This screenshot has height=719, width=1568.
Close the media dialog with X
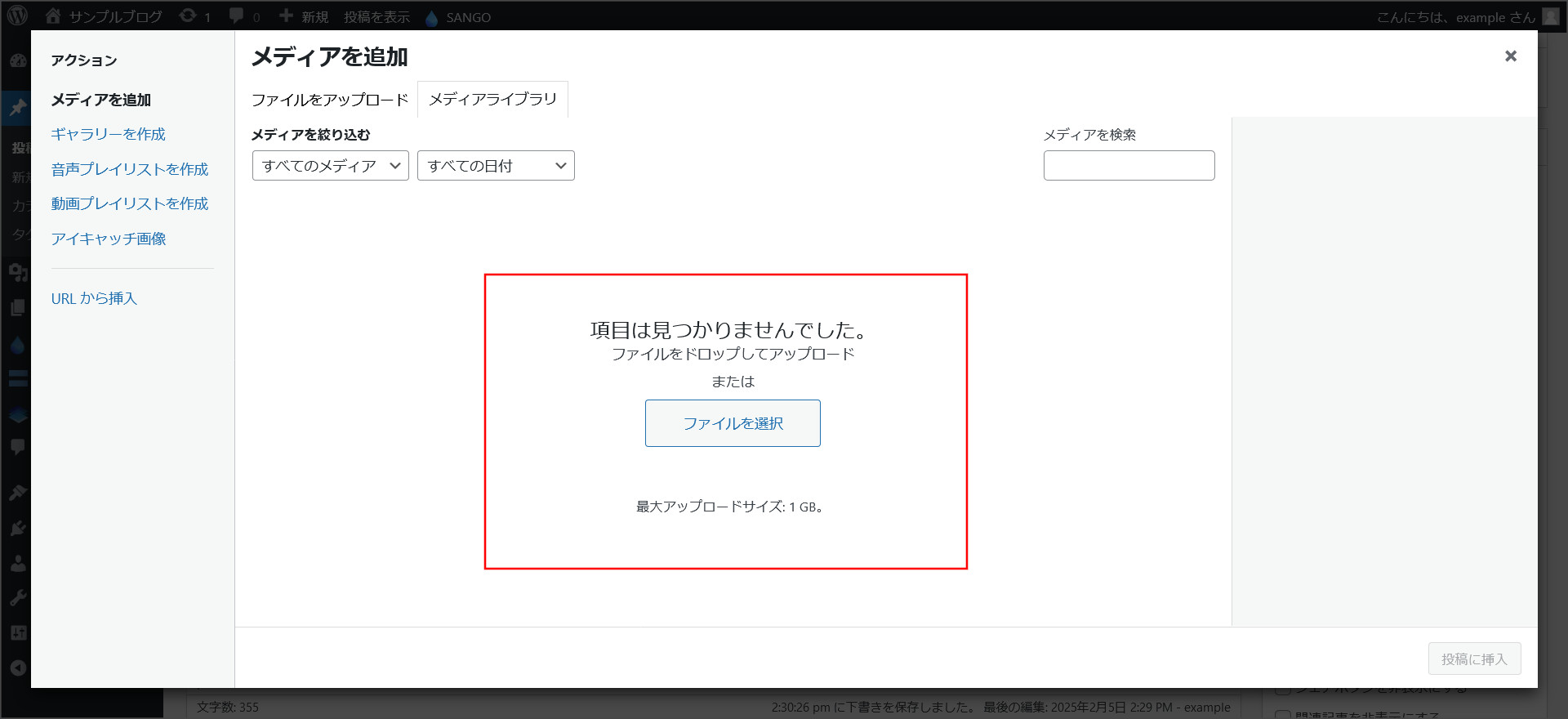(1510, 56)
